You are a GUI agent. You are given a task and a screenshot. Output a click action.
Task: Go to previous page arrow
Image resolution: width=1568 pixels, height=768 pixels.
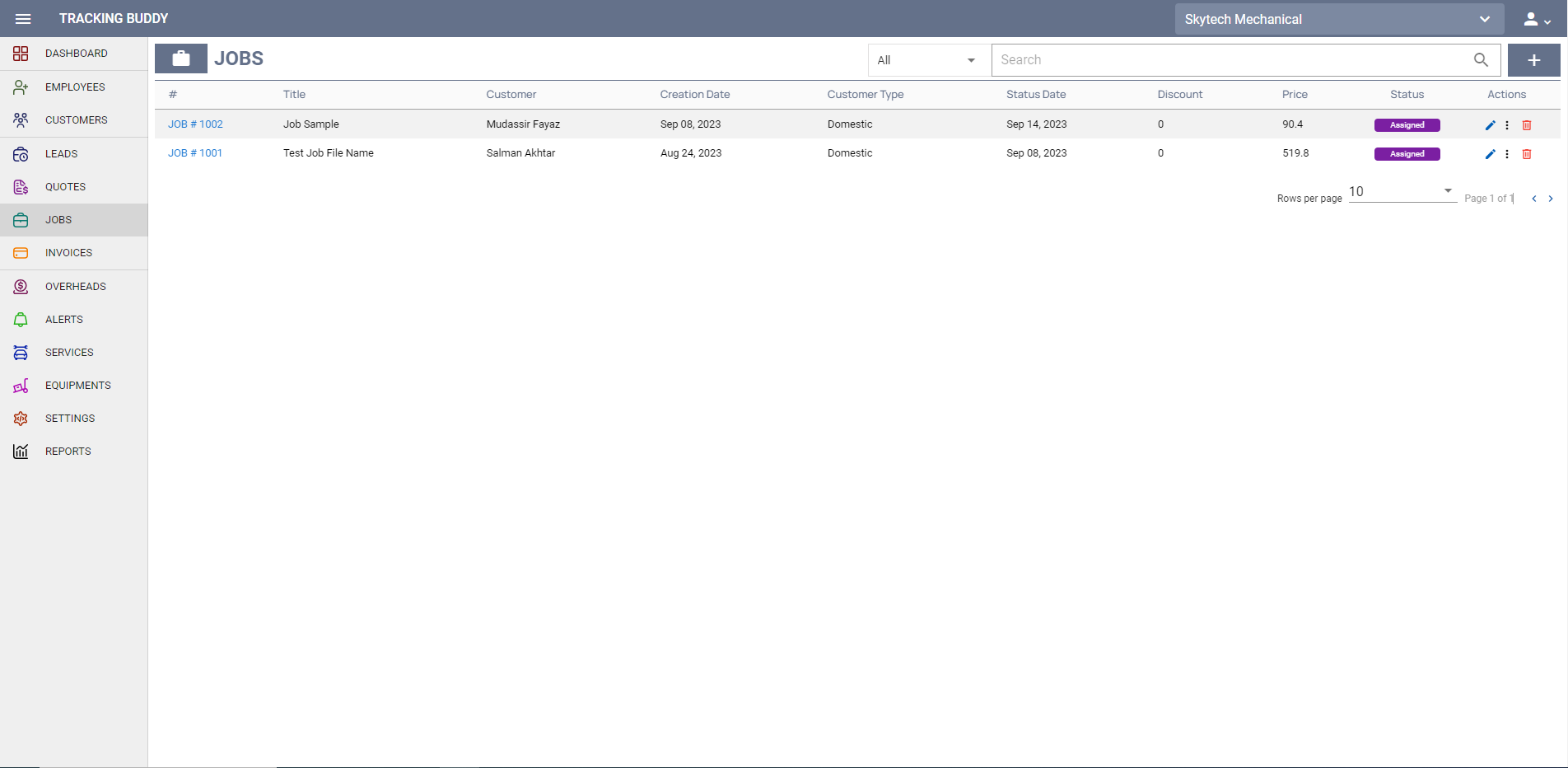1533,199
